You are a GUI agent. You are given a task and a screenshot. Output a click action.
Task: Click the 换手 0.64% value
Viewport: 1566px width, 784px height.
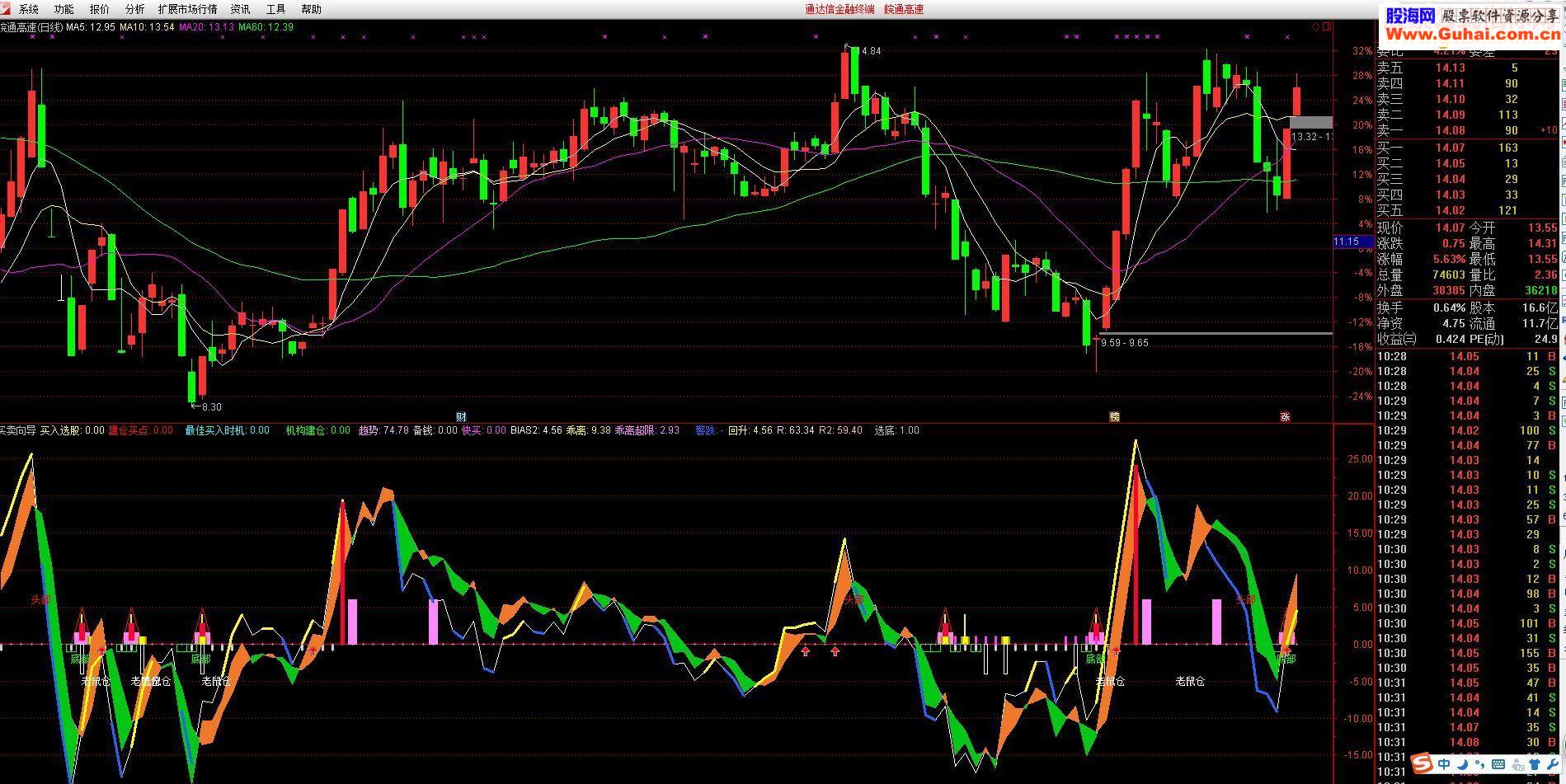pos(1447,307)
